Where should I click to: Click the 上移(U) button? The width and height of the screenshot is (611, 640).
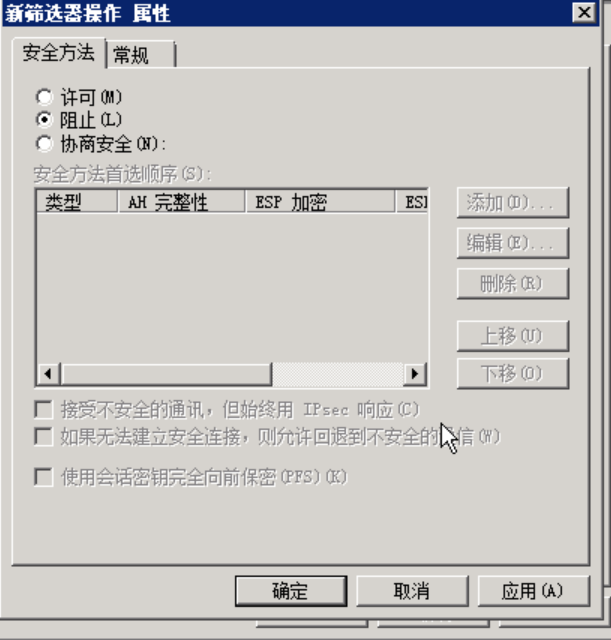(x=513, y=336)
